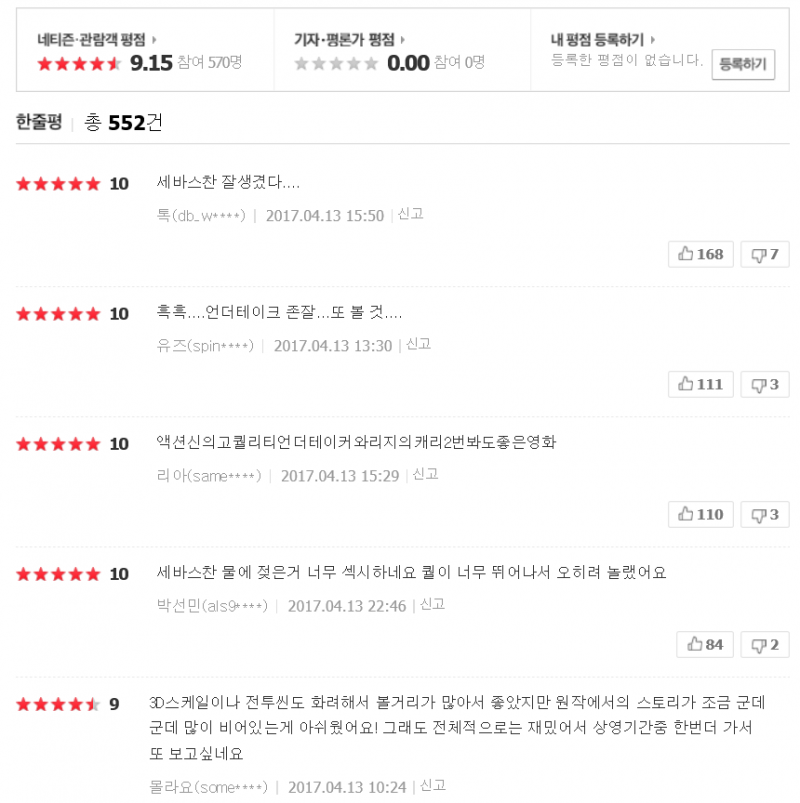Like the review with 168 upvotes

click(701, 254)
